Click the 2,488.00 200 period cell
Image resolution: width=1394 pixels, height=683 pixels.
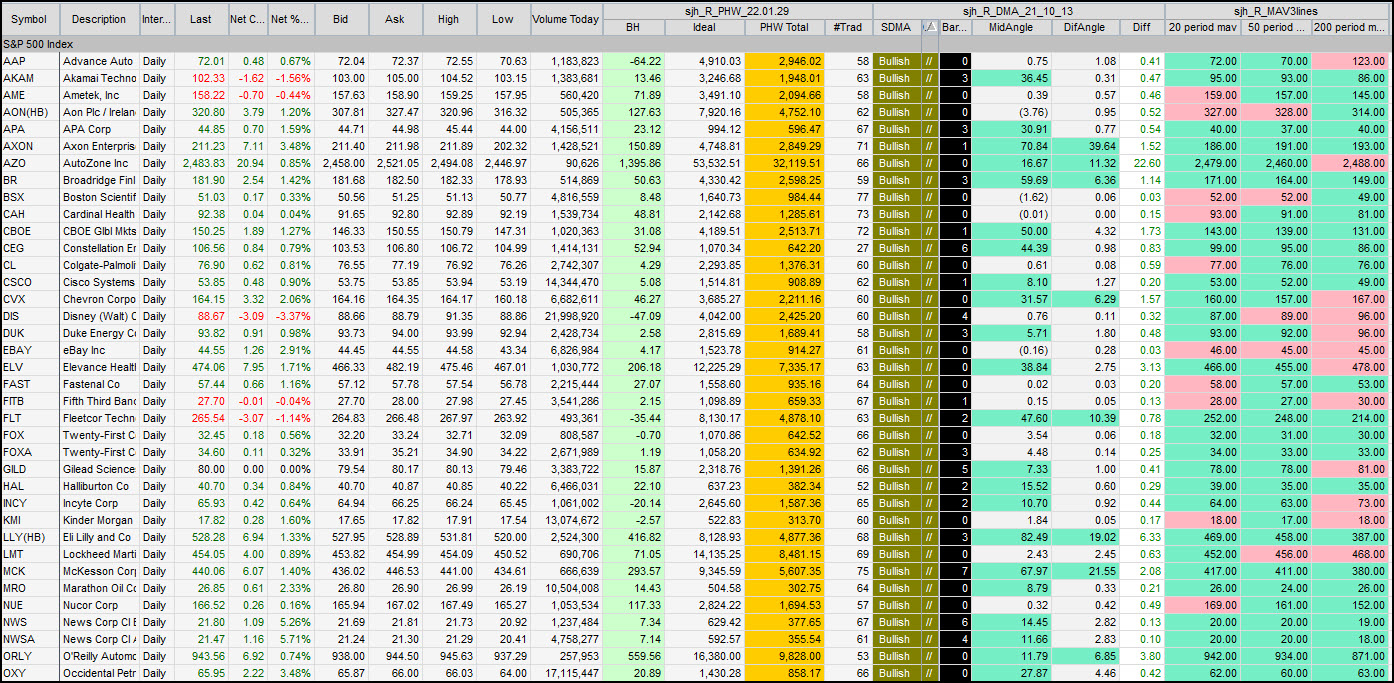click(x=1352, y=164)
